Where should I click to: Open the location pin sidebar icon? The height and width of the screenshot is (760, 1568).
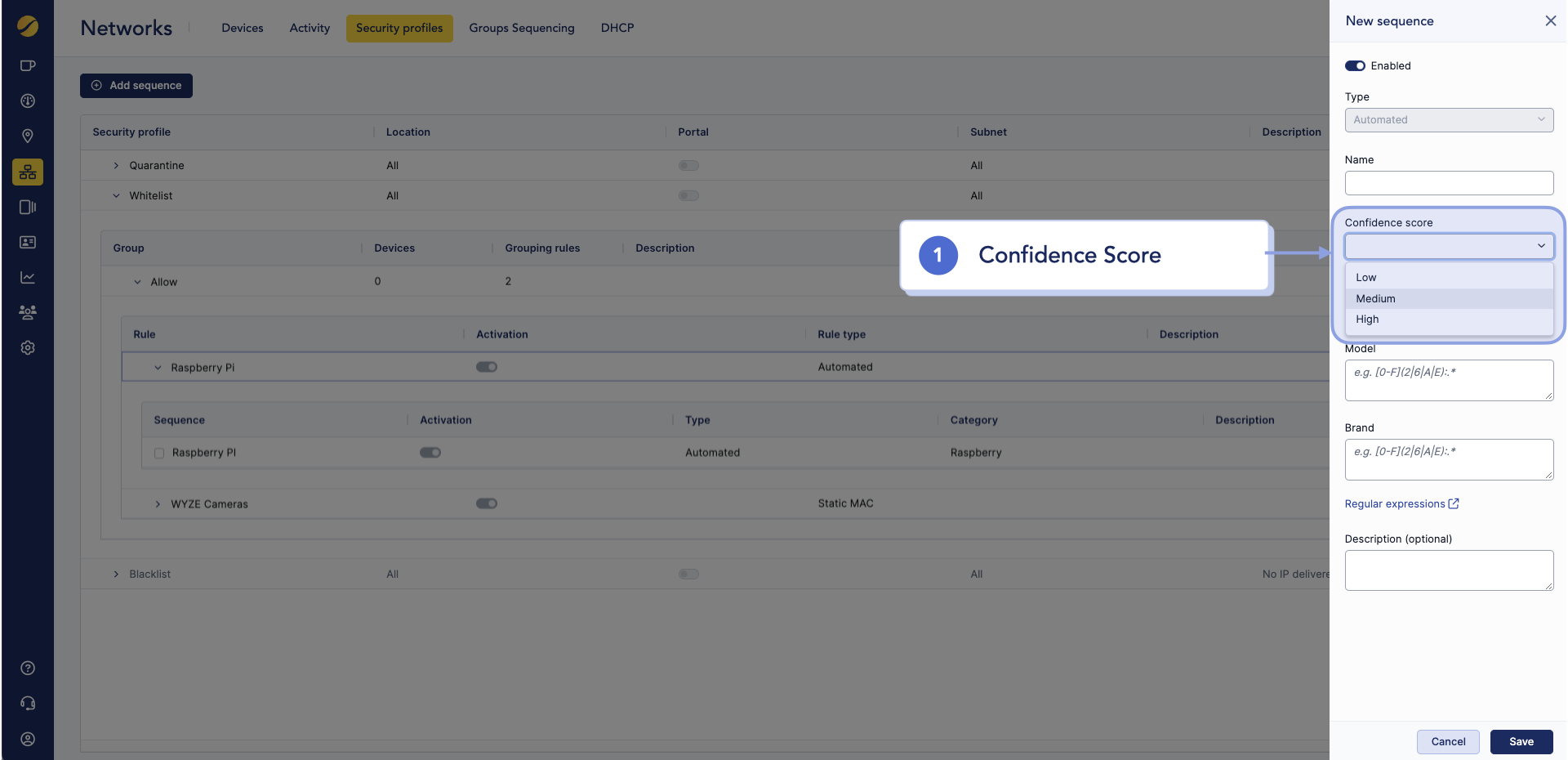tap(28, 136)
